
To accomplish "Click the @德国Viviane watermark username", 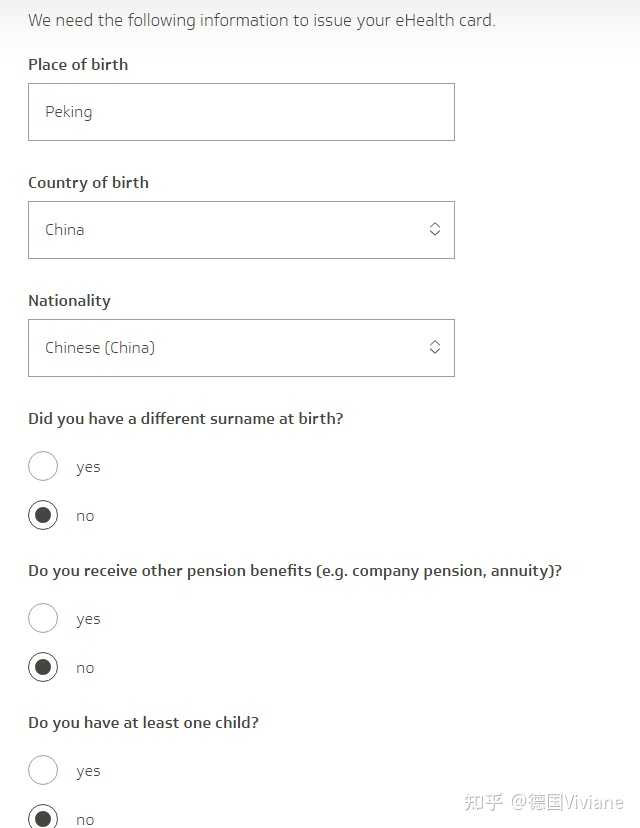I will pos(568,802).
